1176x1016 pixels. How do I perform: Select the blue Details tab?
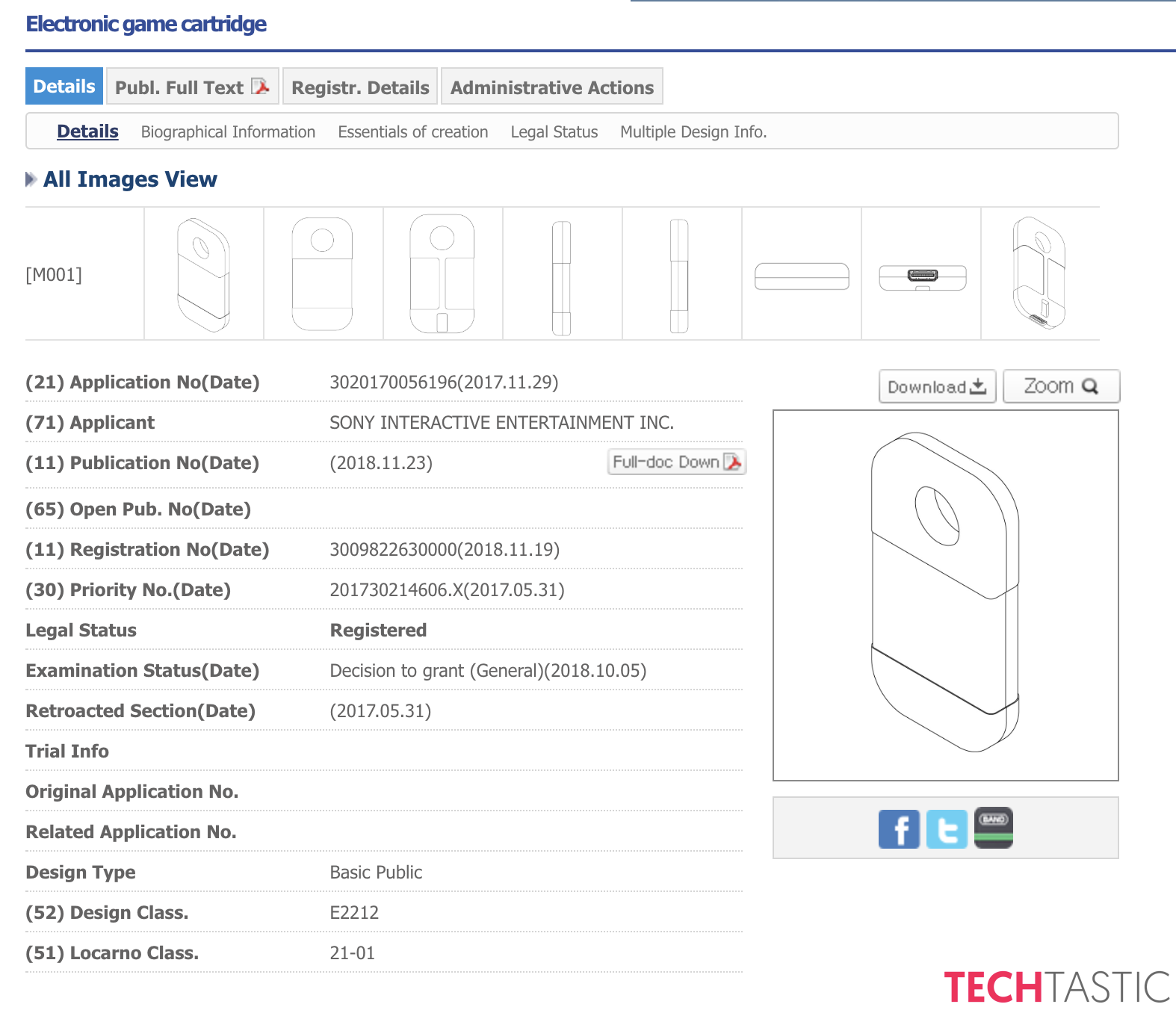click(64, 87)
